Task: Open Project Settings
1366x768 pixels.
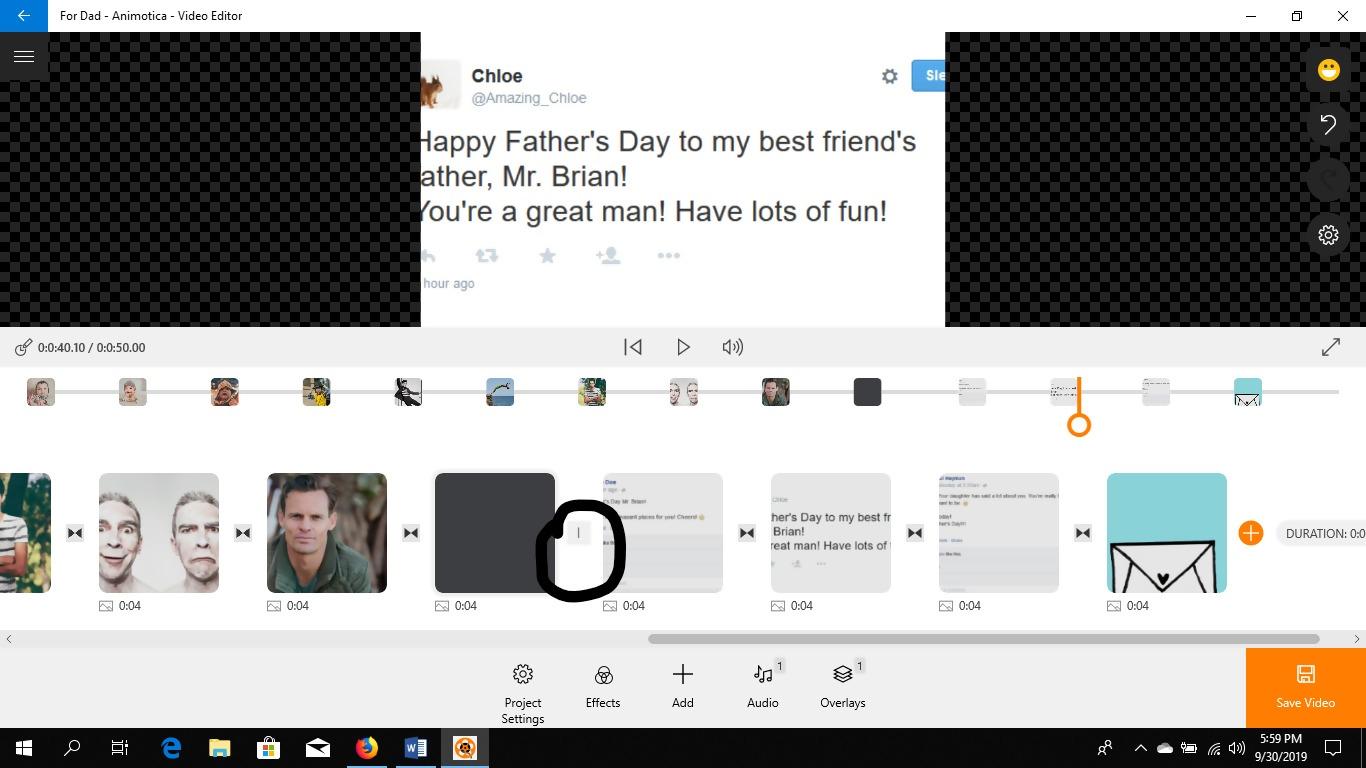Action: pos(523,694)
